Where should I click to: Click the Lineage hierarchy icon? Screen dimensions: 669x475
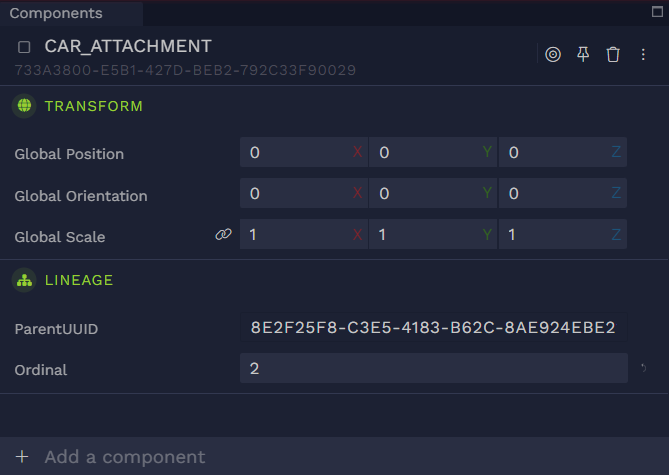pos(24,281)
